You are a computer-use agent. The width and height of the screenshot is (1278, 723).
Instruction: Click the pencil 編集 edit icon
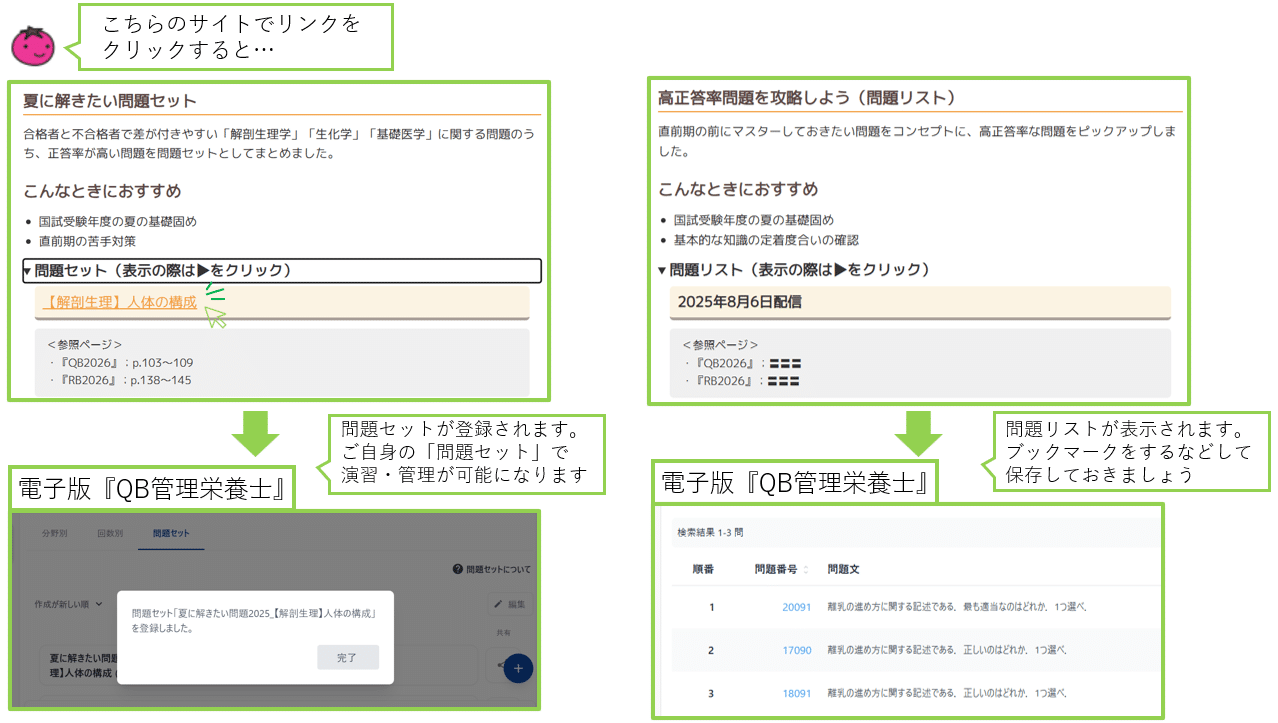click(499, 604)
